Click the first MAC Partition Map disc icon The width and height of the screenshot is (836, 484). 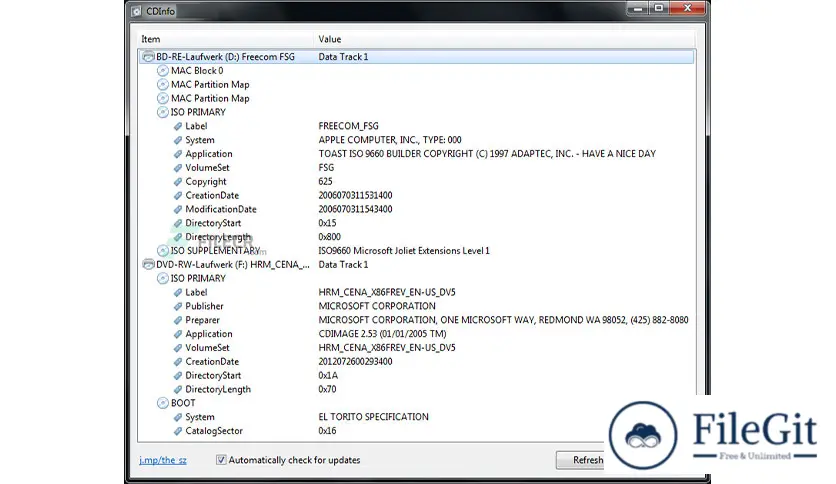click(x=163, y=84)
